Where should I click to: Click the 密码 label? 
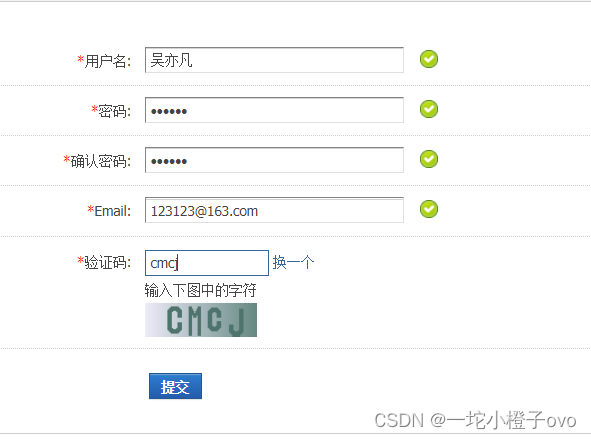[x=115, y=111]
